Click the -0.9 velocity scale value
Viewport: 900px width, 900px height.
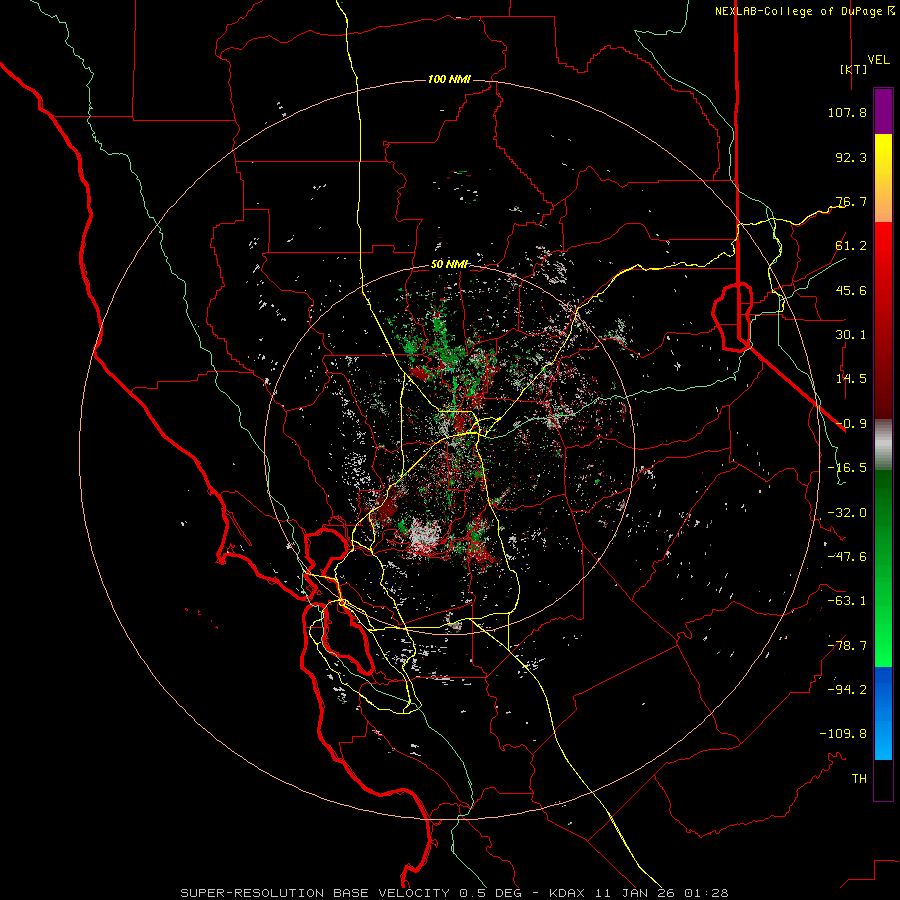pos(851,424)
